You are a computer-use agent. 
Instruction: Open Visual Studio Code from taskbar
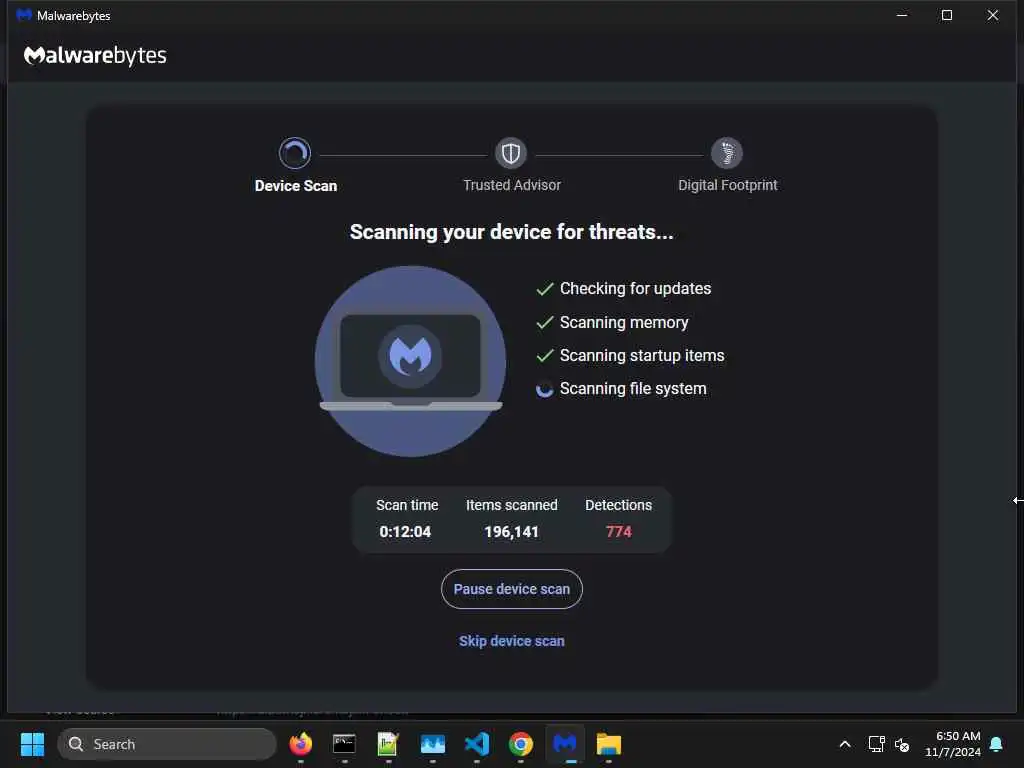(x=477, y=744)
